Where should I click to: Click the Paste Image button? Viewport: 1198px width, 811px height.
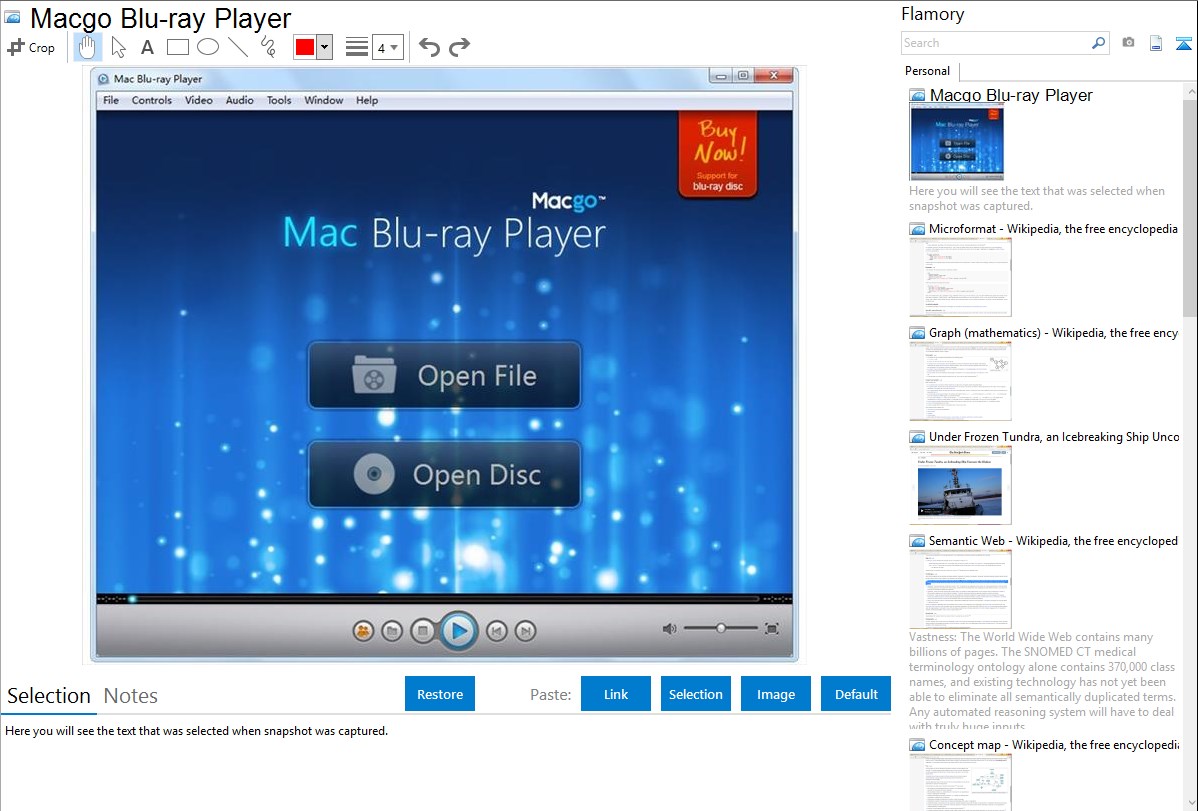click(x=775, y=694)
